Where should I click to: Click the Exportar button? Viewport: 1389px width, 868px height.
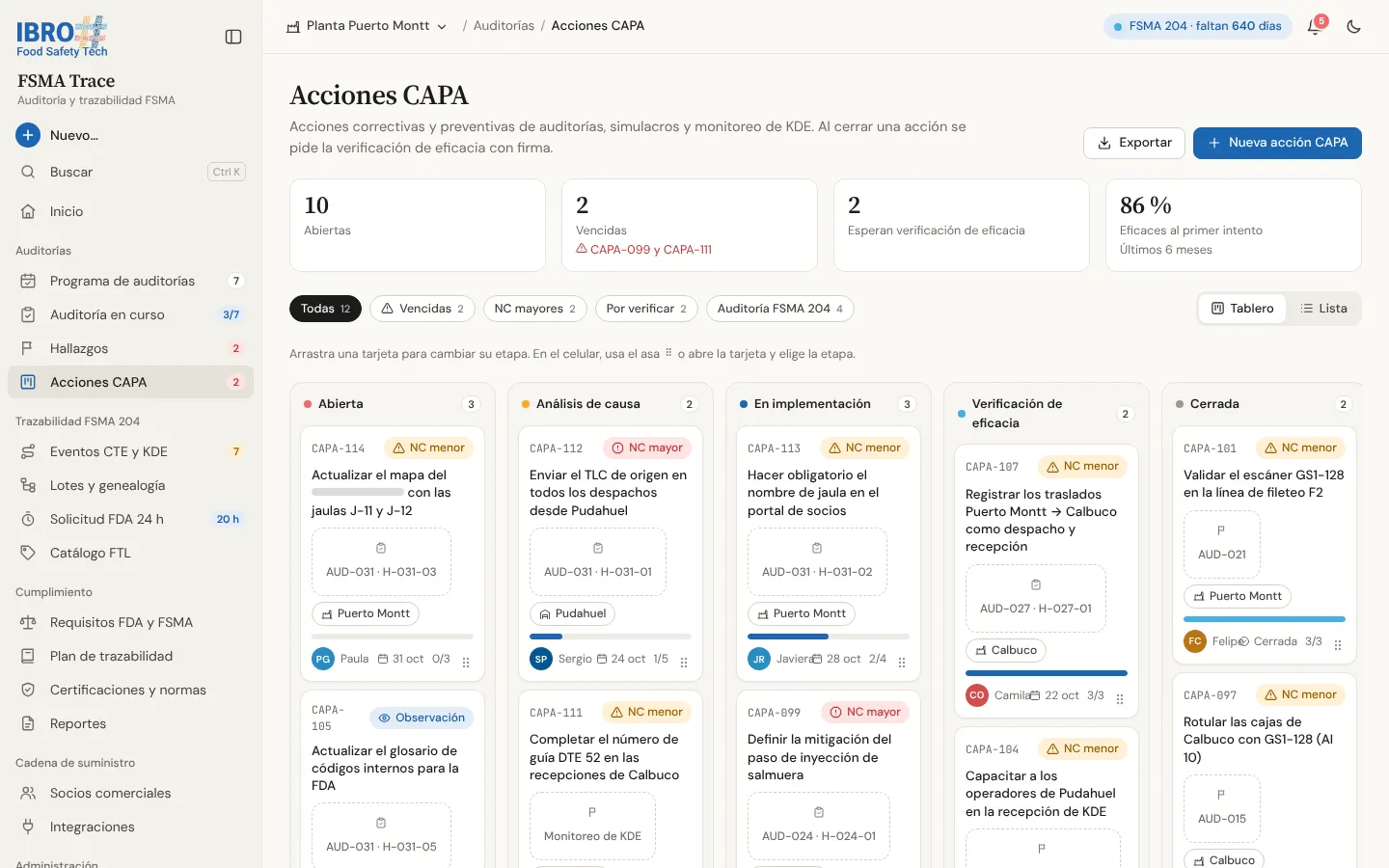coord(1134,143)
